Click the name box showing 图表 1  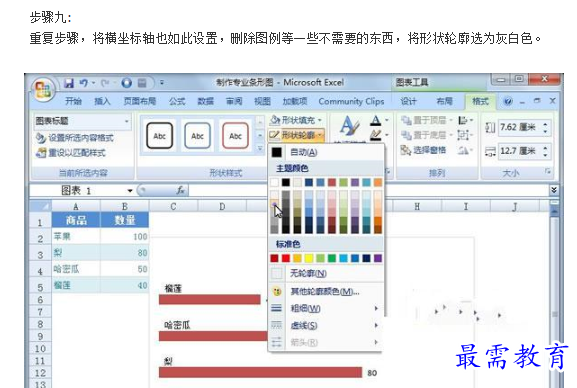pos(78,190)
